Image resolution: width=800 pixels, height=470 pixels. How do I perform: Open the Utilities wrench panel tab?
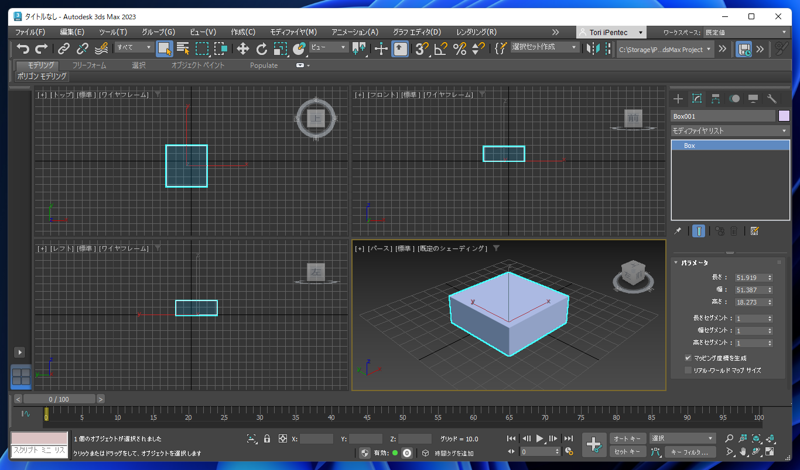pyautogui.click(x=771, y=98)
